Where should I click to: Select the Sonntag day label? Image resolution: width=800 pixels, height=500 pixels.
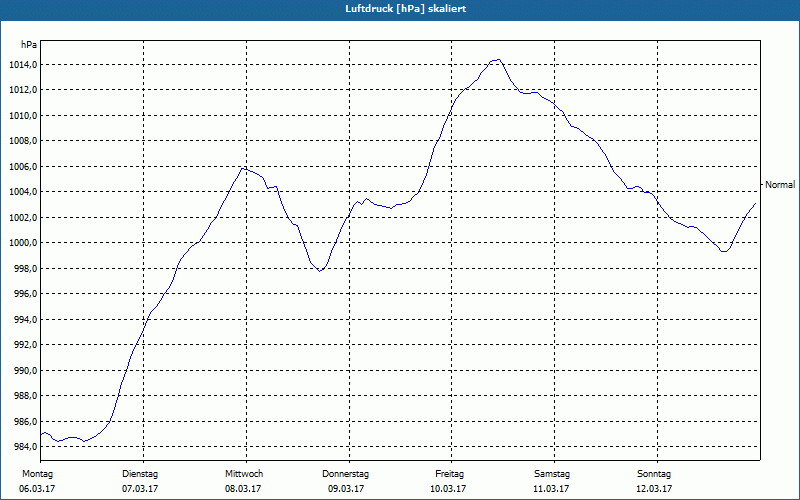pos(654,474)
